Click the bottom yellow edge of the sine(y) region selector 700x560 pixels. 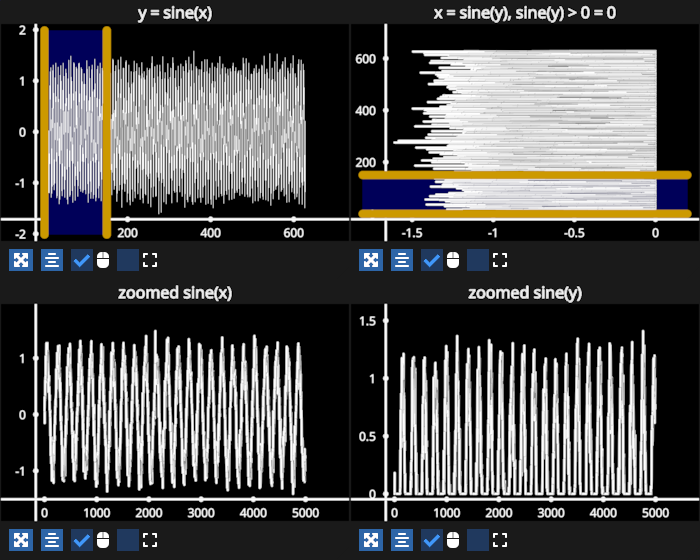click(x=525, y=213)
